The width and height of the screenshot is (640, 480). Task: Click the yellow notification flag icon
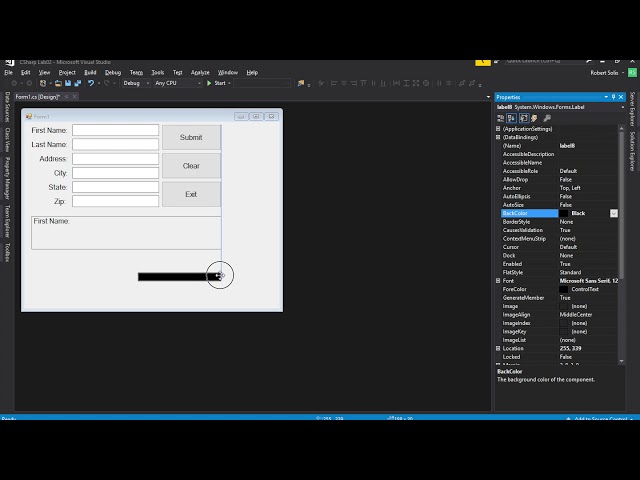(483, 62)
